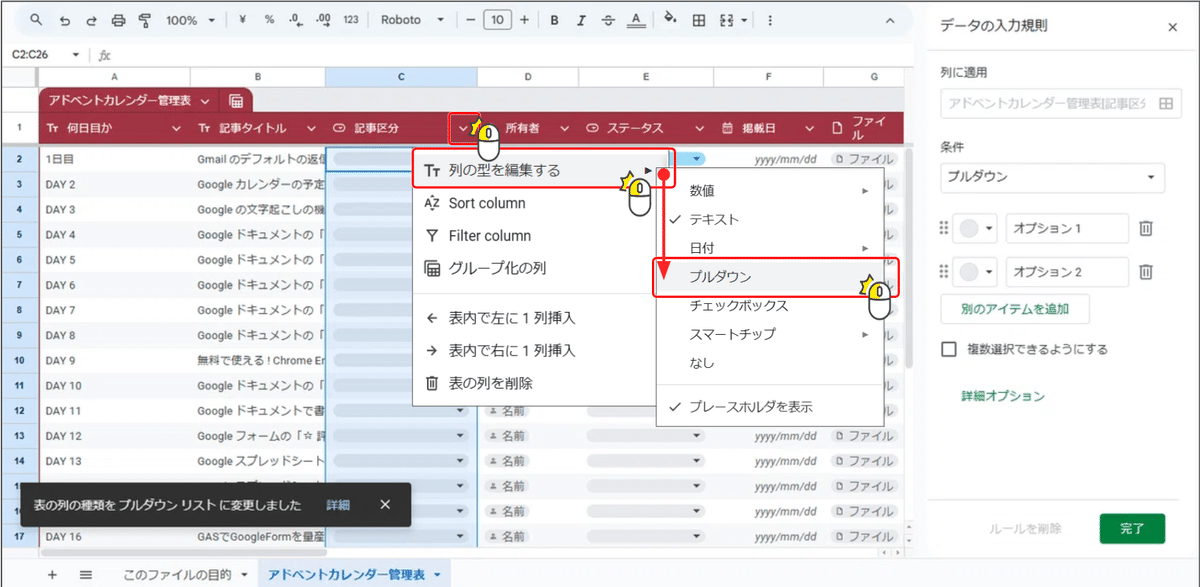
Task: Open the 数値 submenu item
Action: coord(770,190)
